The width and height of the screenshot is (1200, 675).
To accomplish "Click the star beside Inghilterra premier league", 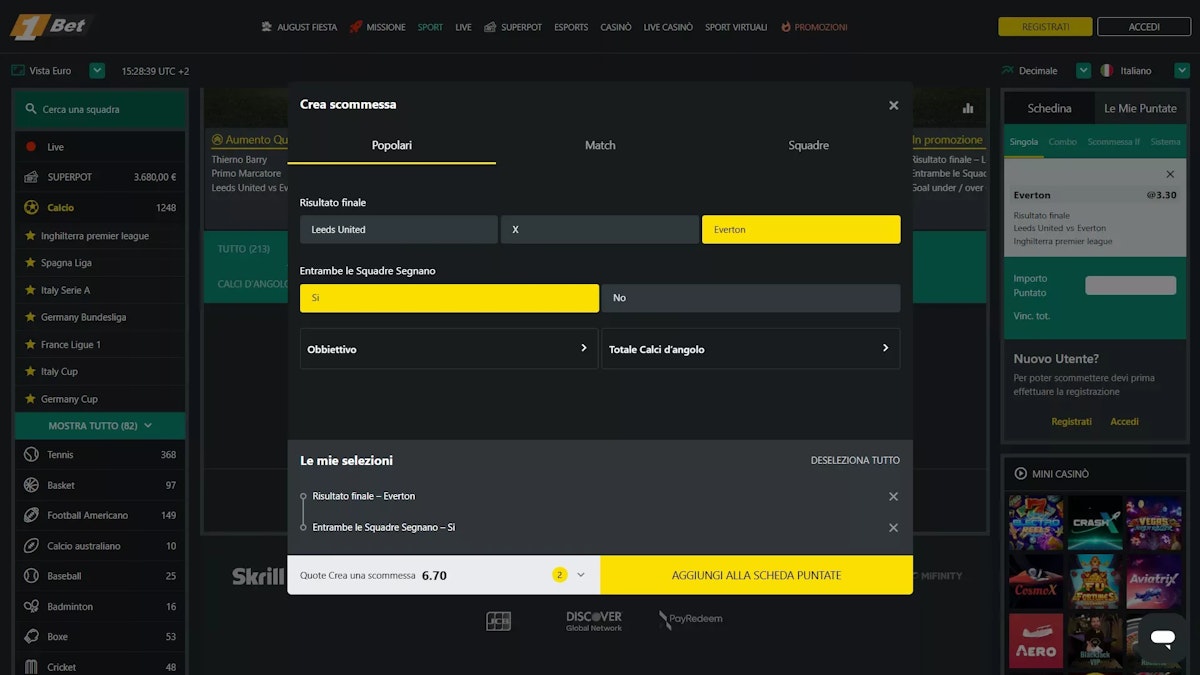I will click(x=30, y=236).
